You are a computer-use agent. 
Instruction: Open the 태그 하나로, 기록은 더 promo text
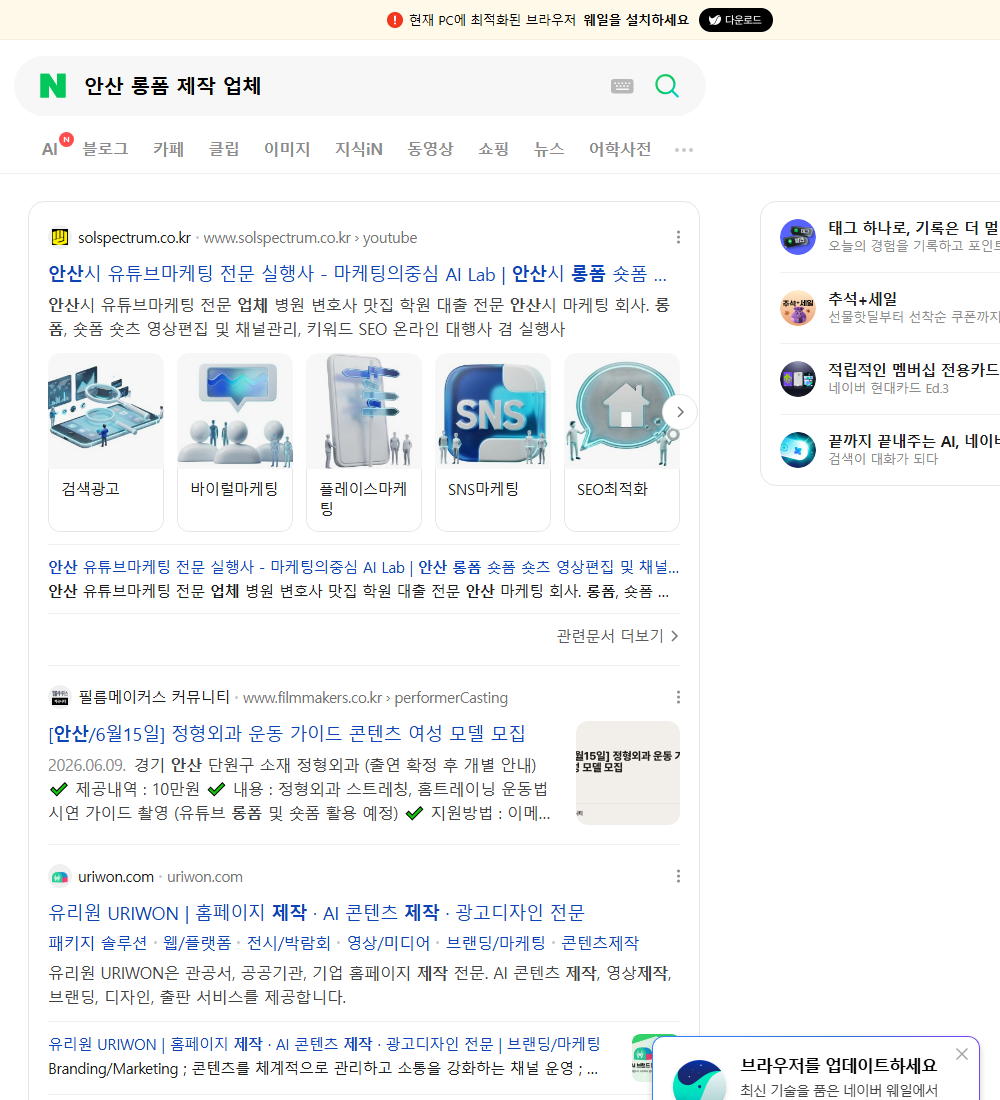914,228
